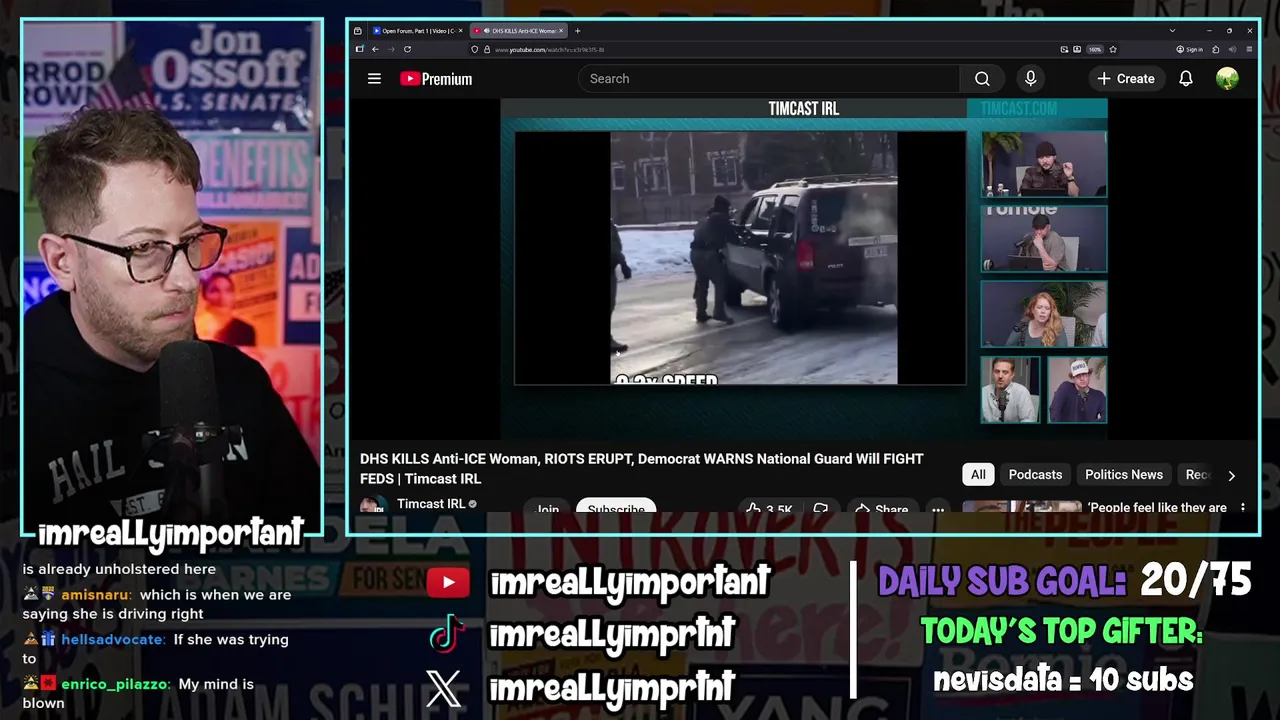The height and width of the screenshot is (720, 1280).
Task: Click the tracking protection shield icon
Action: [x=474, y=49]
